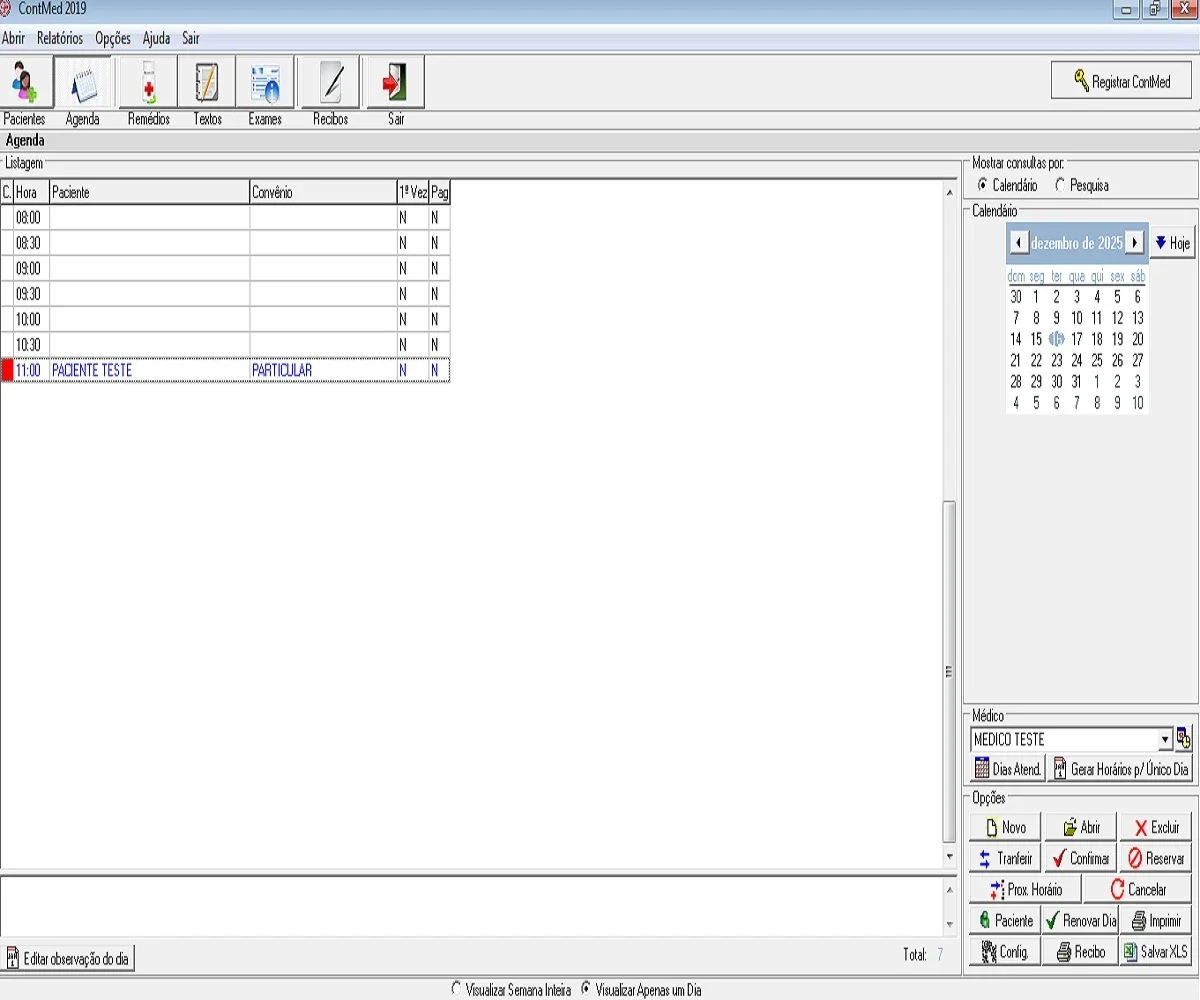The height and width of the screenshot is (1000, 1200).
Task: Click the observation text area
Action: point(471,907)
